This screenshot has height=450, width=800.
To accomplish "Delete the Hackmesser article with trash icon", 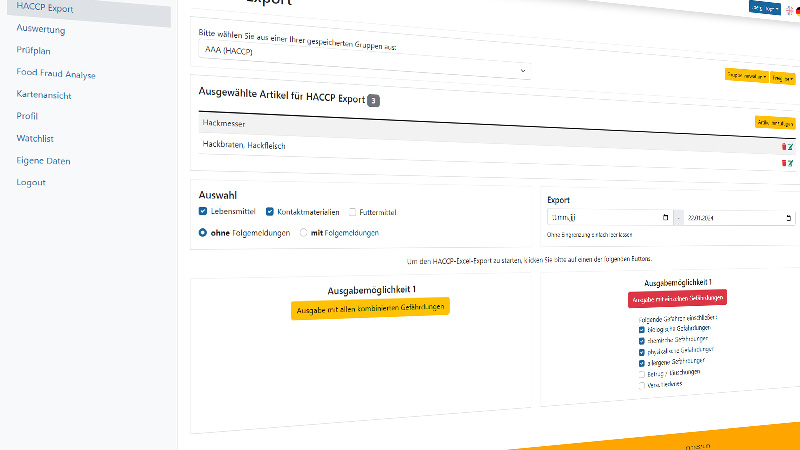I will (784, 146).
